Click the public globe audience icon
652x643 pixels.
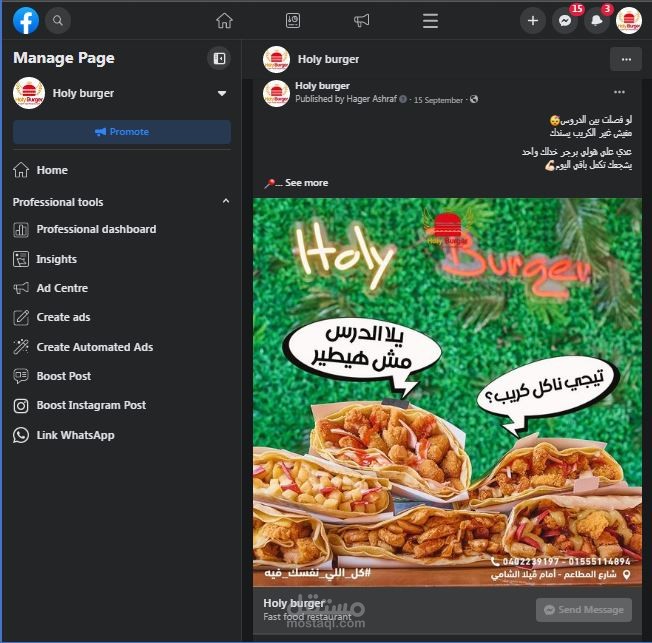tap(474, 99)
